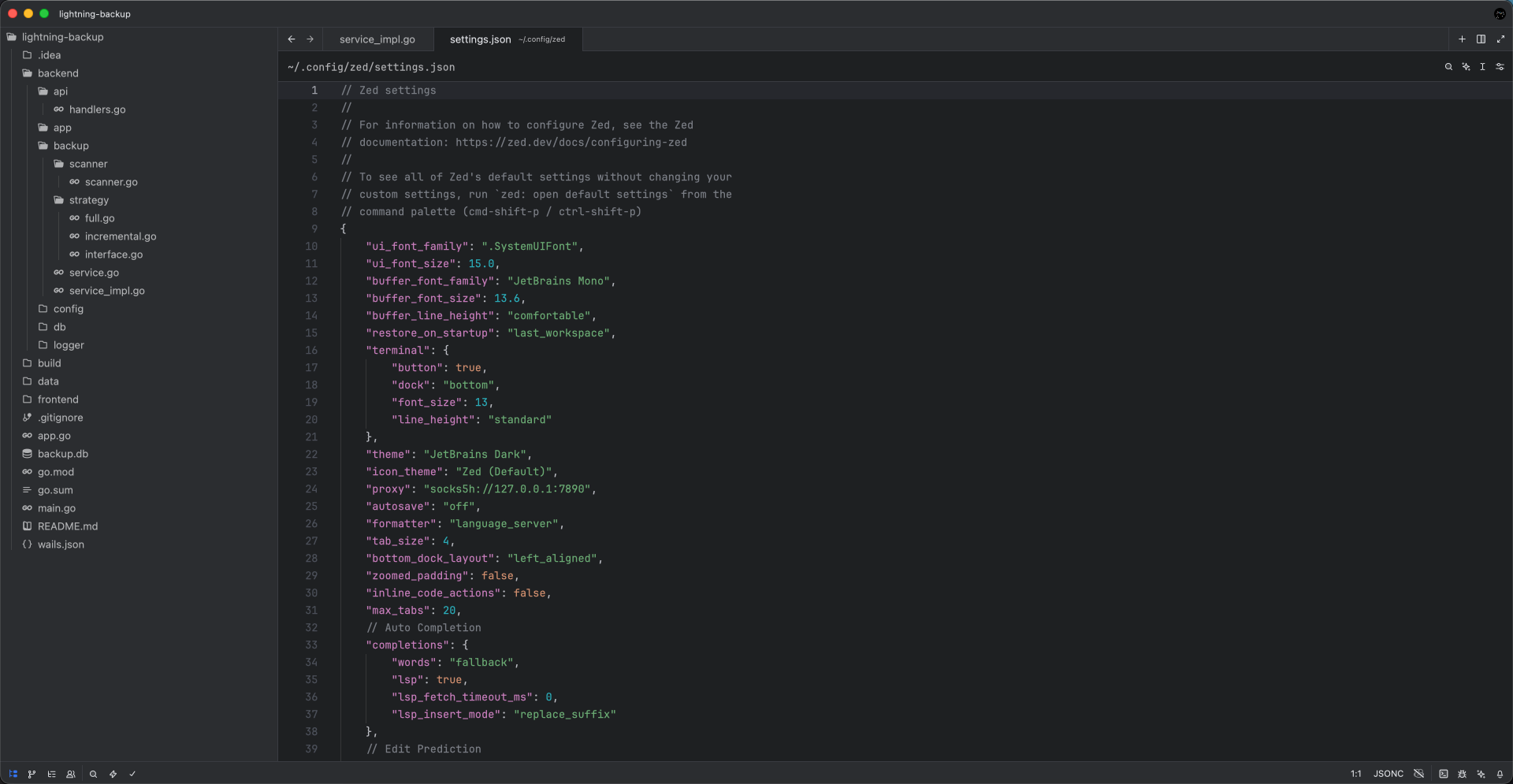This screenshot has width=1513, height=784.
Task: Open the Outline panel in status bar
Action: pyautogui.click(x=51, y=774)
